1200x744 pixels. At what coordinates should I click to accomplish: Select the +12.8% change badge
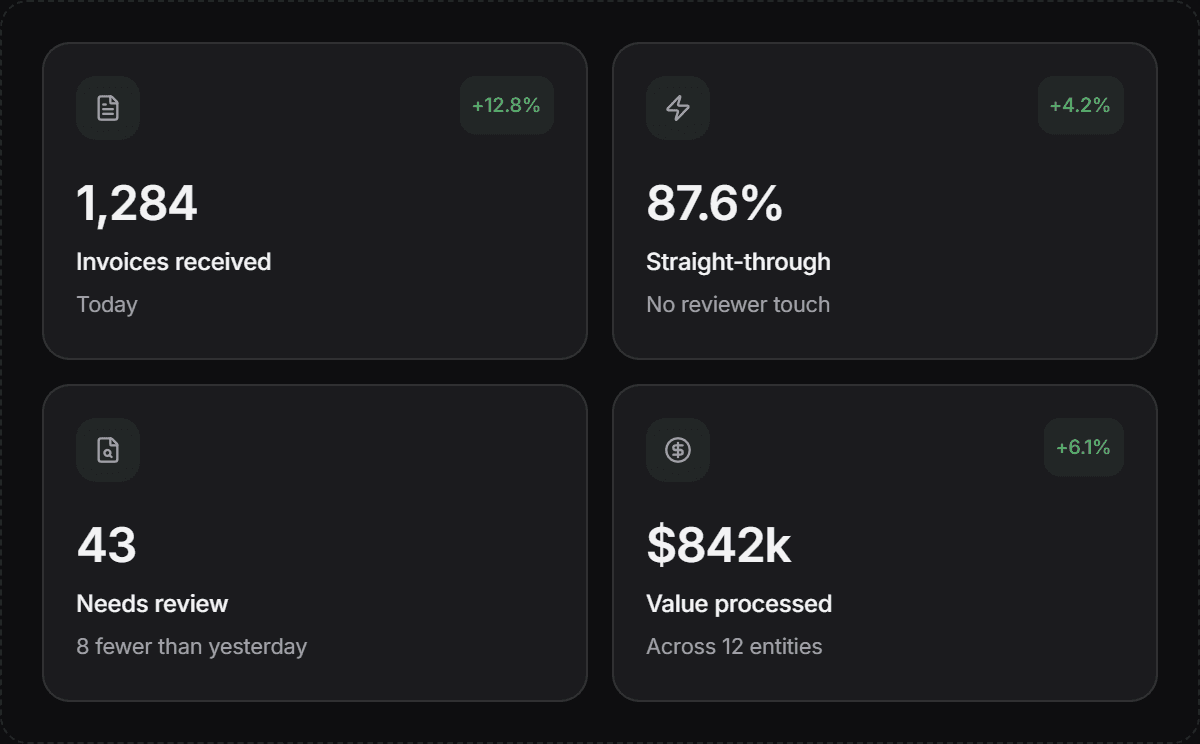point(506,105)
